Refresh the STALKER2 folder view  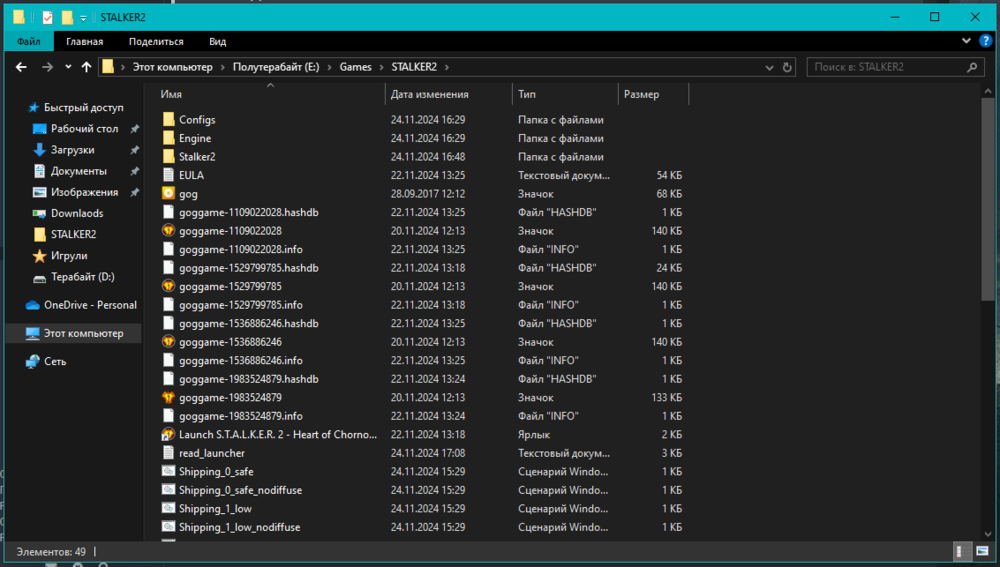pyautogui.click(x=788, y=67)
